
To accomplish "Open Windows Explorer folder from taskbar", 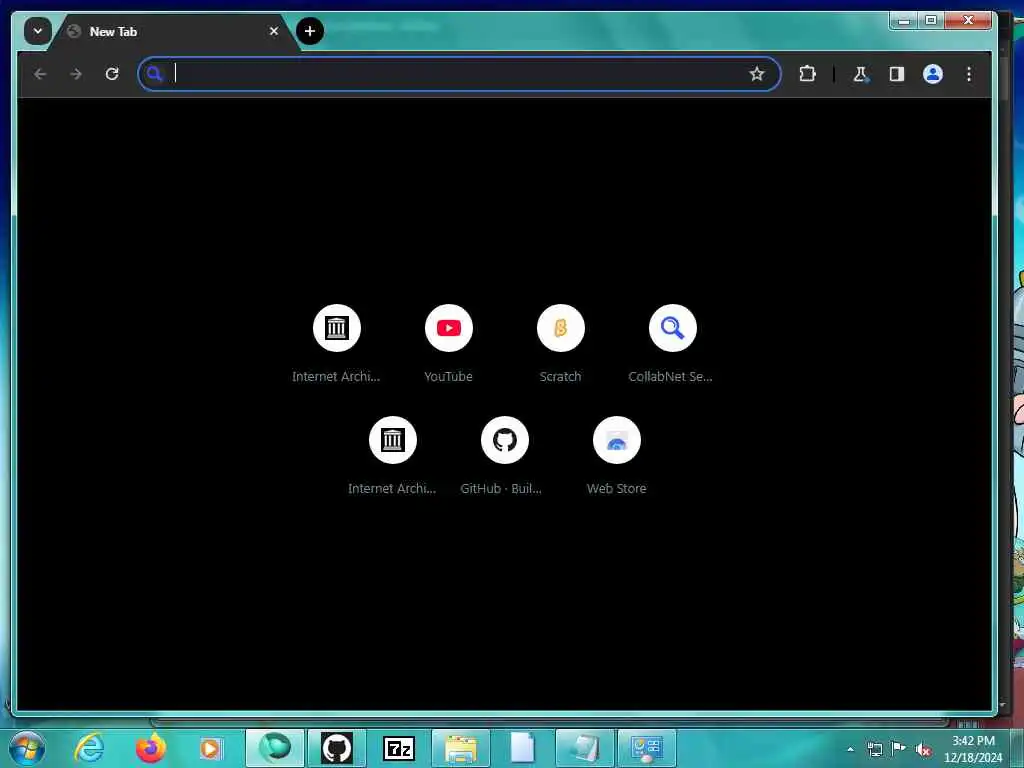I will tap(461, 748).
